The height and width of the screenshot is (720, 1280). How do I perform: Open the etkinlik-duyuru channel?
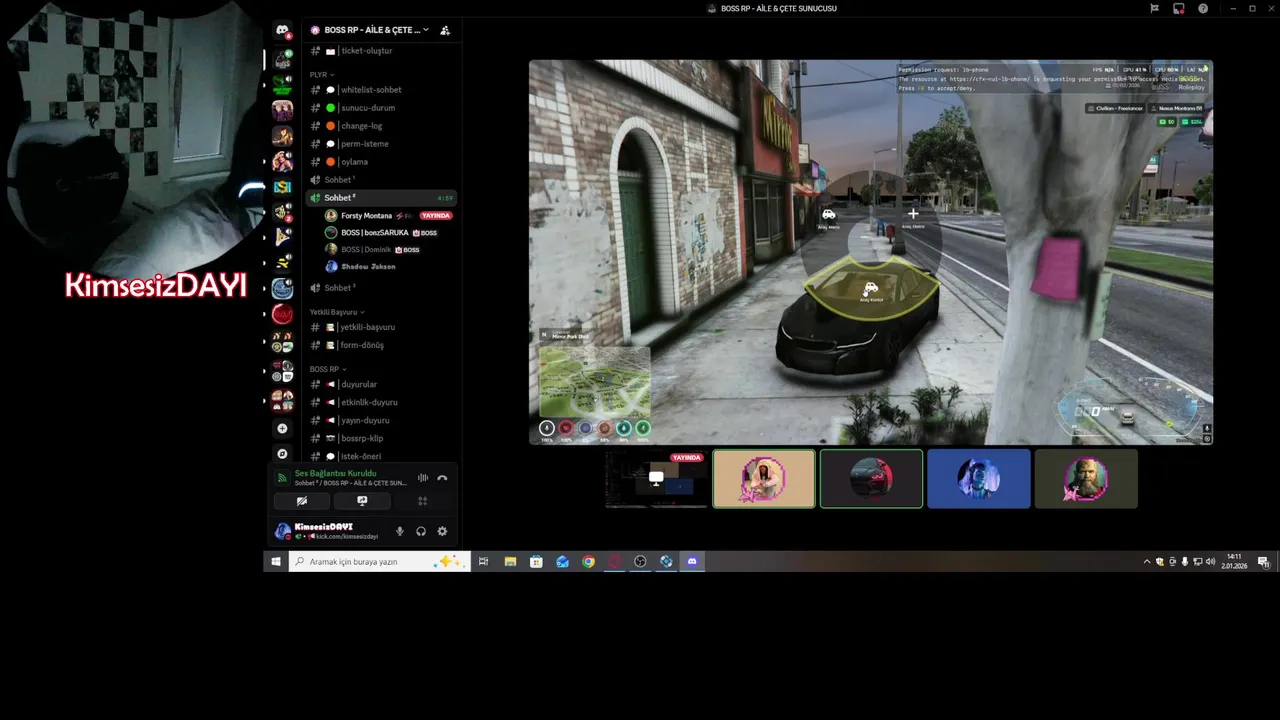point(382,402)
